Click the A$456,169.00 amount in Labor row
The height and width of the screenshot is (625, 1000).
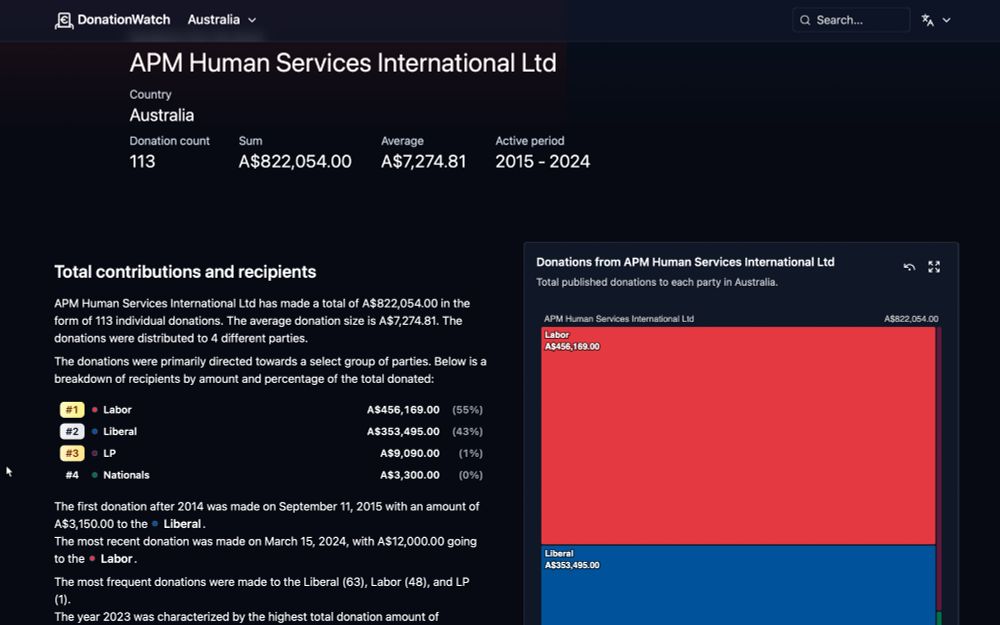point(403,410)
